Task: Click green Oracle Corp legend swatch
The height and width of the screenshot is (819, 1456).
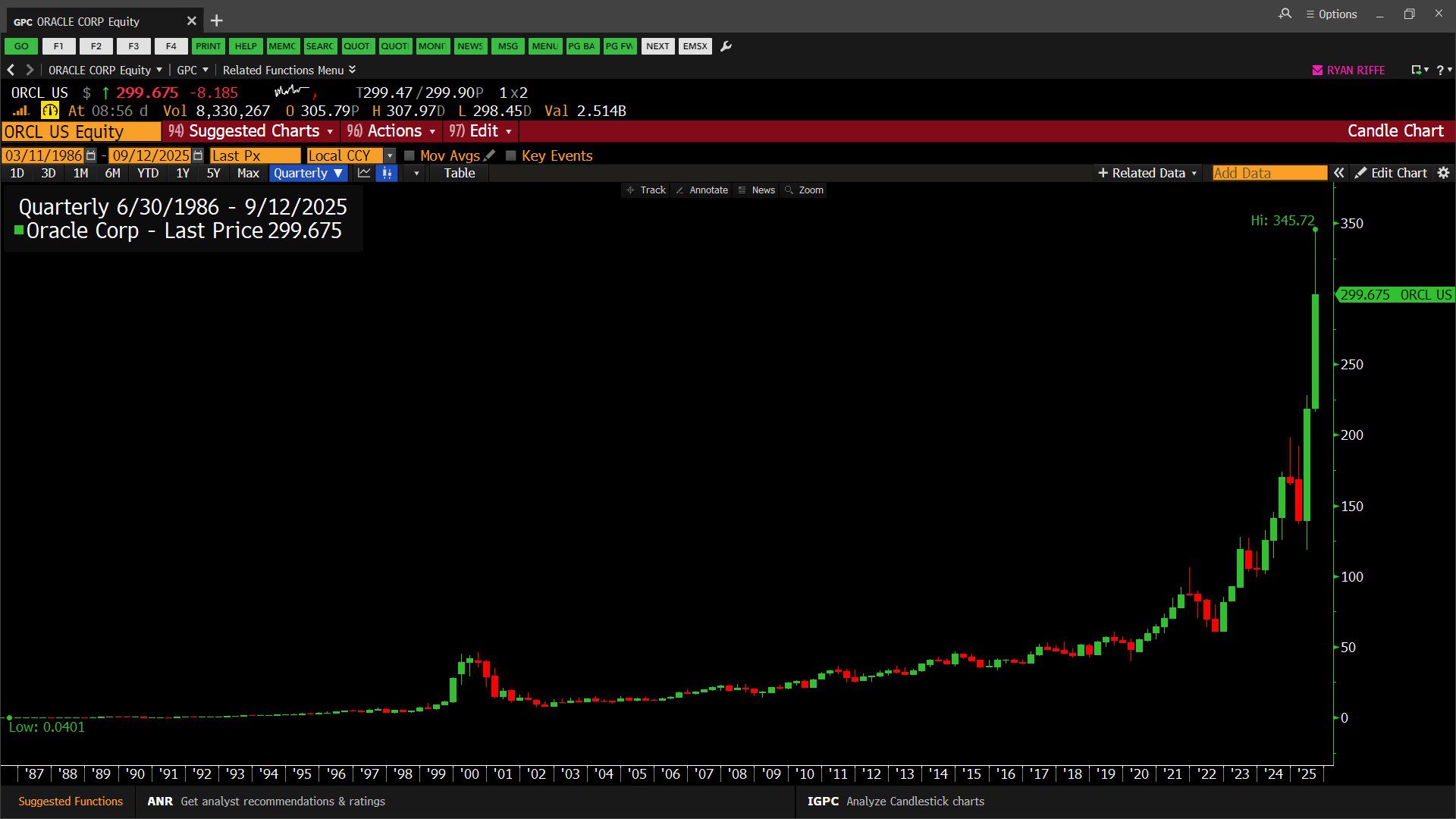Action: (19, 230)
